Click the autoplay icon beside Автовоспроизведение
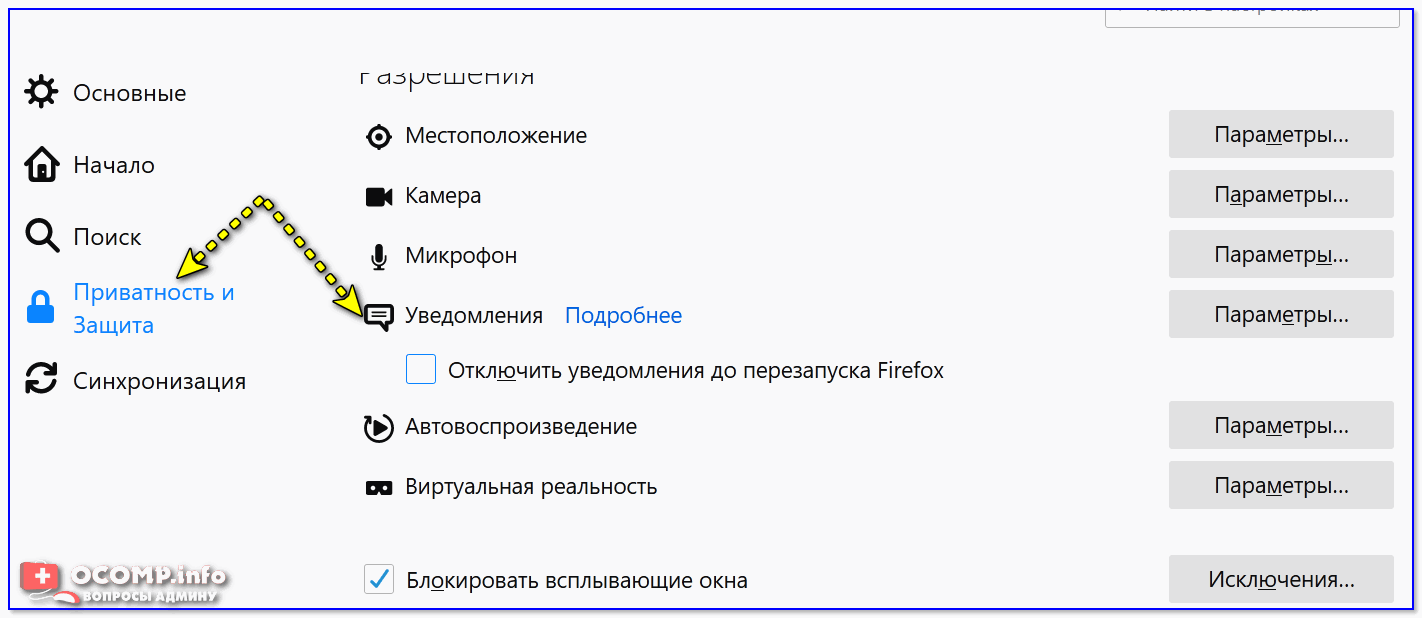This screenshot has height=618, width=1422. pyautogui.click(x=379, y=428)
